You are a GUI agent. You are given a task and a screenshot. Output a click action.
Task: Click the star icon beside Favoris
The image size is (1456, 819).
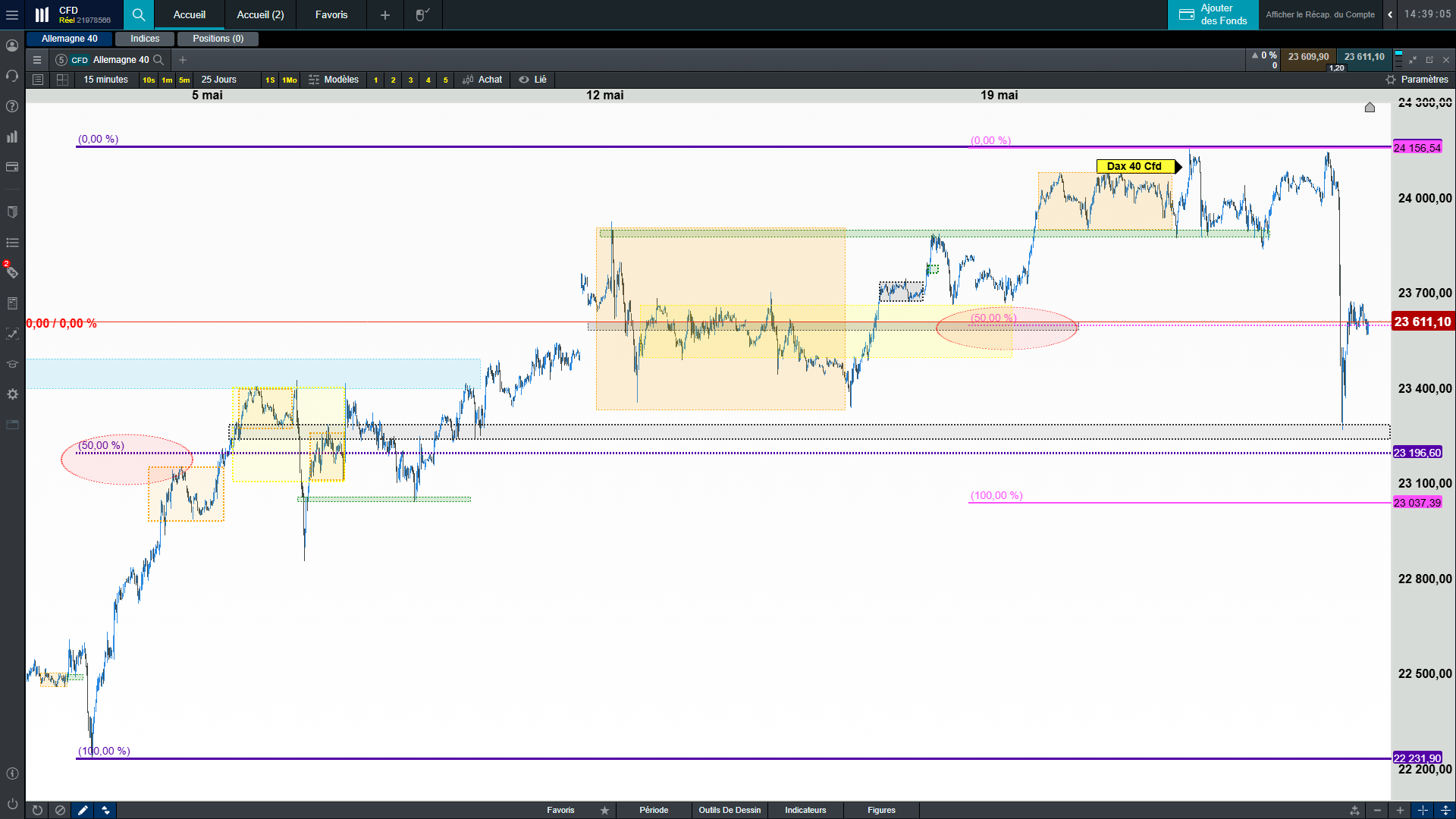(604, 810)
